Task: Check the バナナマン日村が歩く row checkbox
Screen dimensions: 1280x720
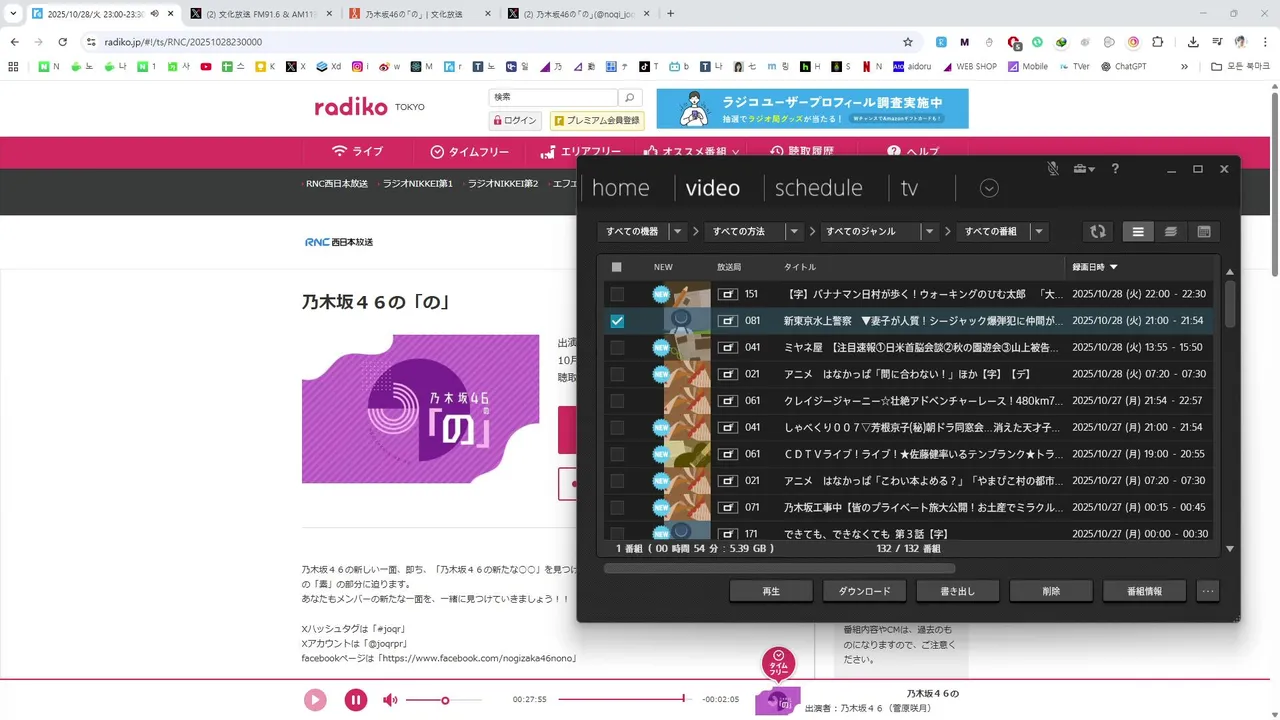Action: [x=617, y=294]
